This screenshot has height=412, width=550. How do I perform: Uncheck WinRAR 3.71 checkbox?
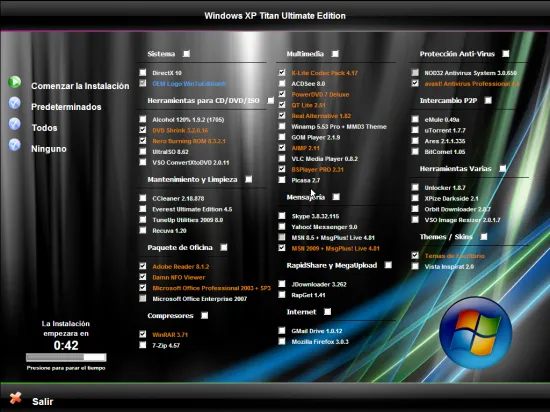pos(143,334)
